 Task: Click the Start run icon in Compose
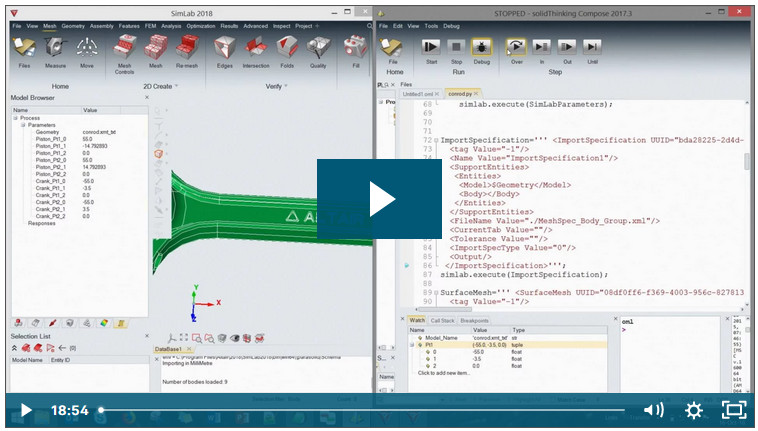point(431,47)
